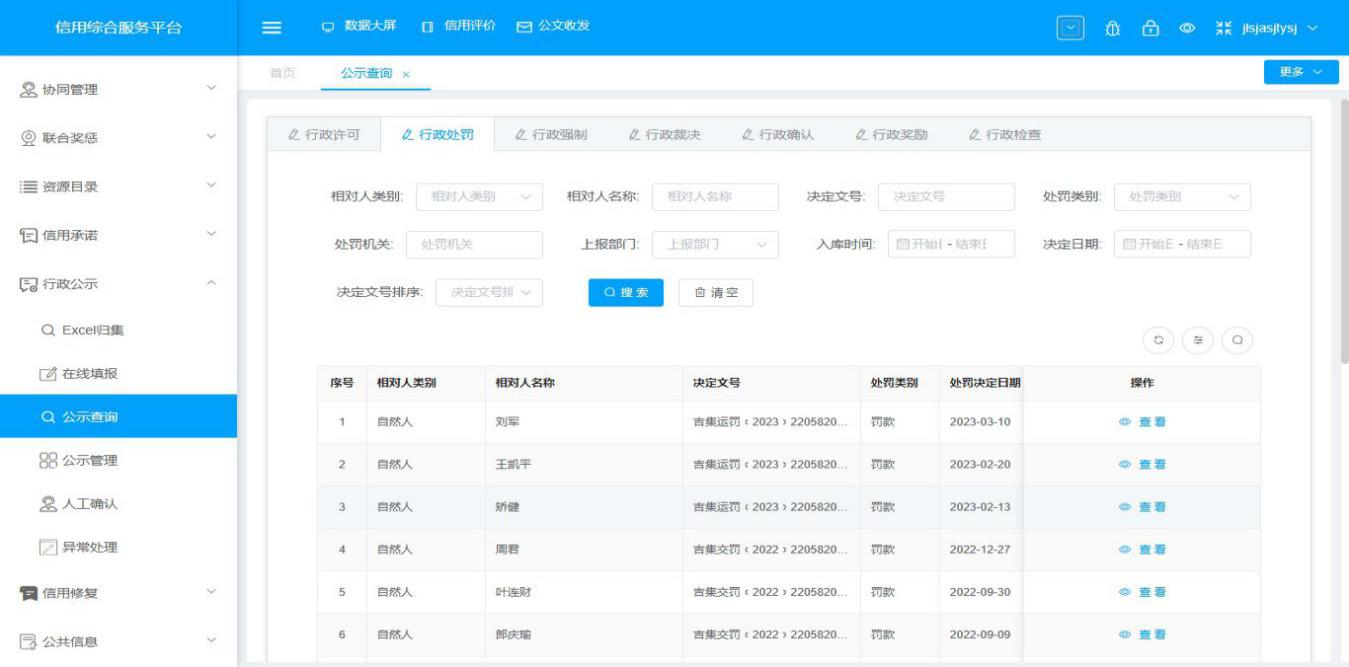Expand the 上报部门 dropdown
The height and width of the screenshot is (667, 1349).
pos(715,245)
